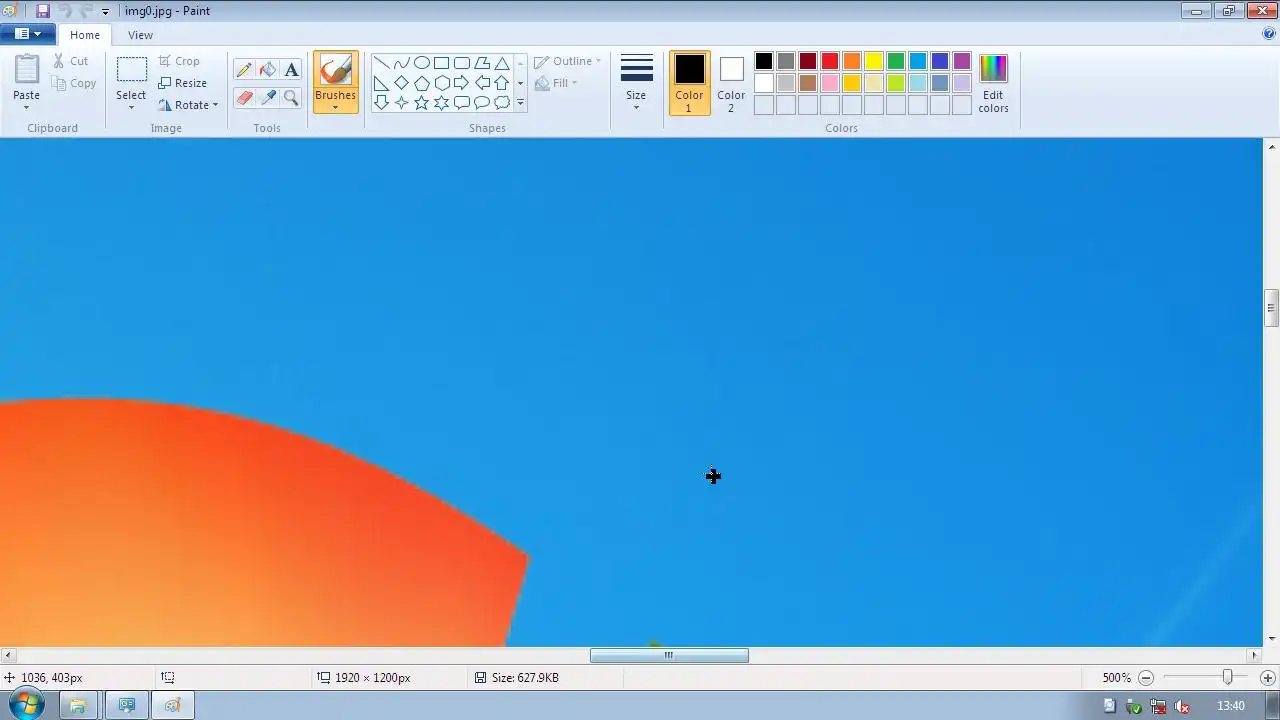The image size is (1280, 720).
Task: Open Windows Explorer from taskbar
Action: click(78, 705)
